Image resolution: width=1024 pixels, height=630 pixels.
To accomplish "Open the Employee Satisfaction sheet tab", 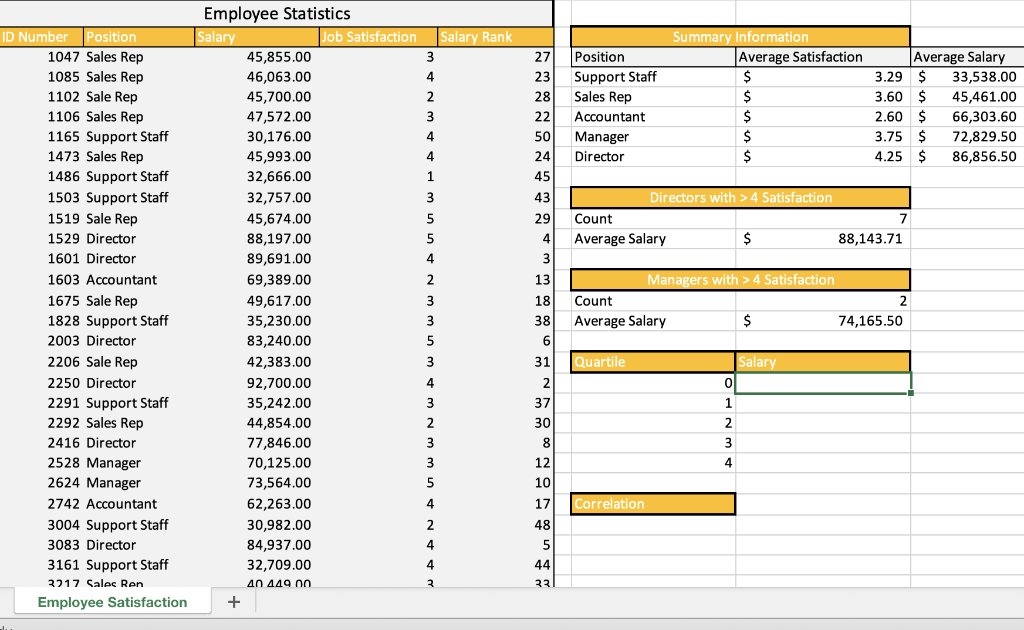I will [x=112, y=602].
